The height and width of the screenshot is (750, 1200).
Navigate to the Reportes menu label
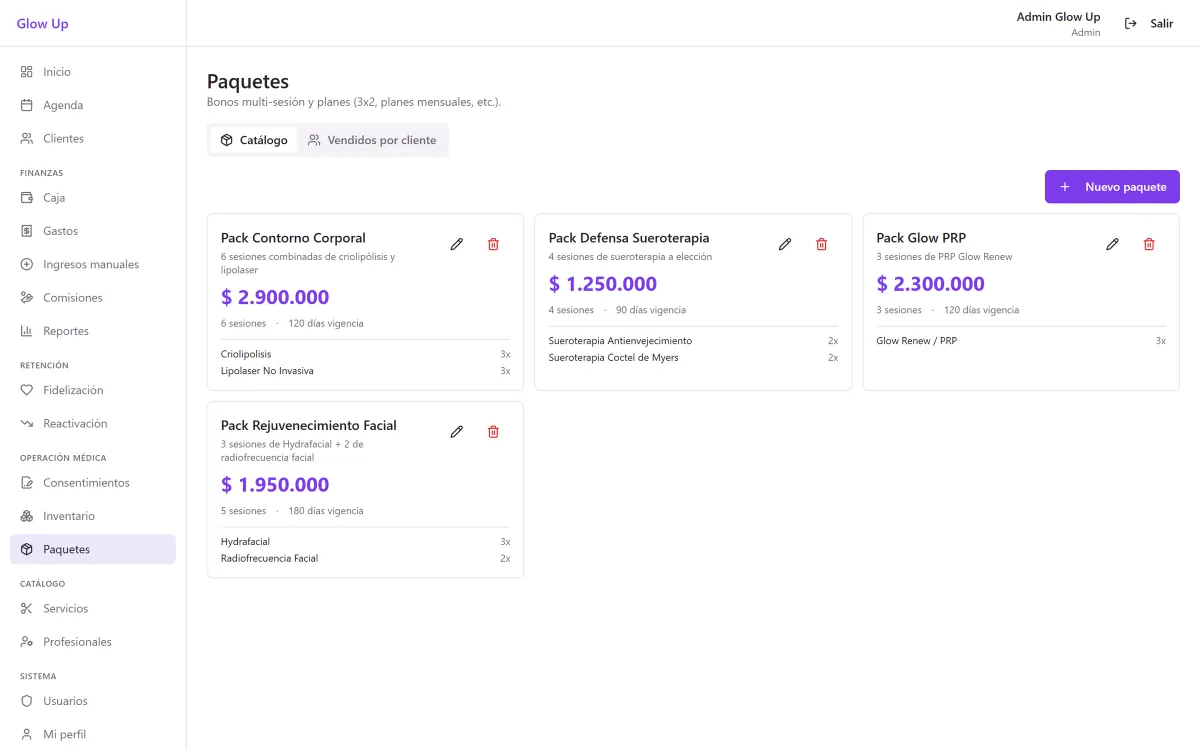(x=66, y=331)
